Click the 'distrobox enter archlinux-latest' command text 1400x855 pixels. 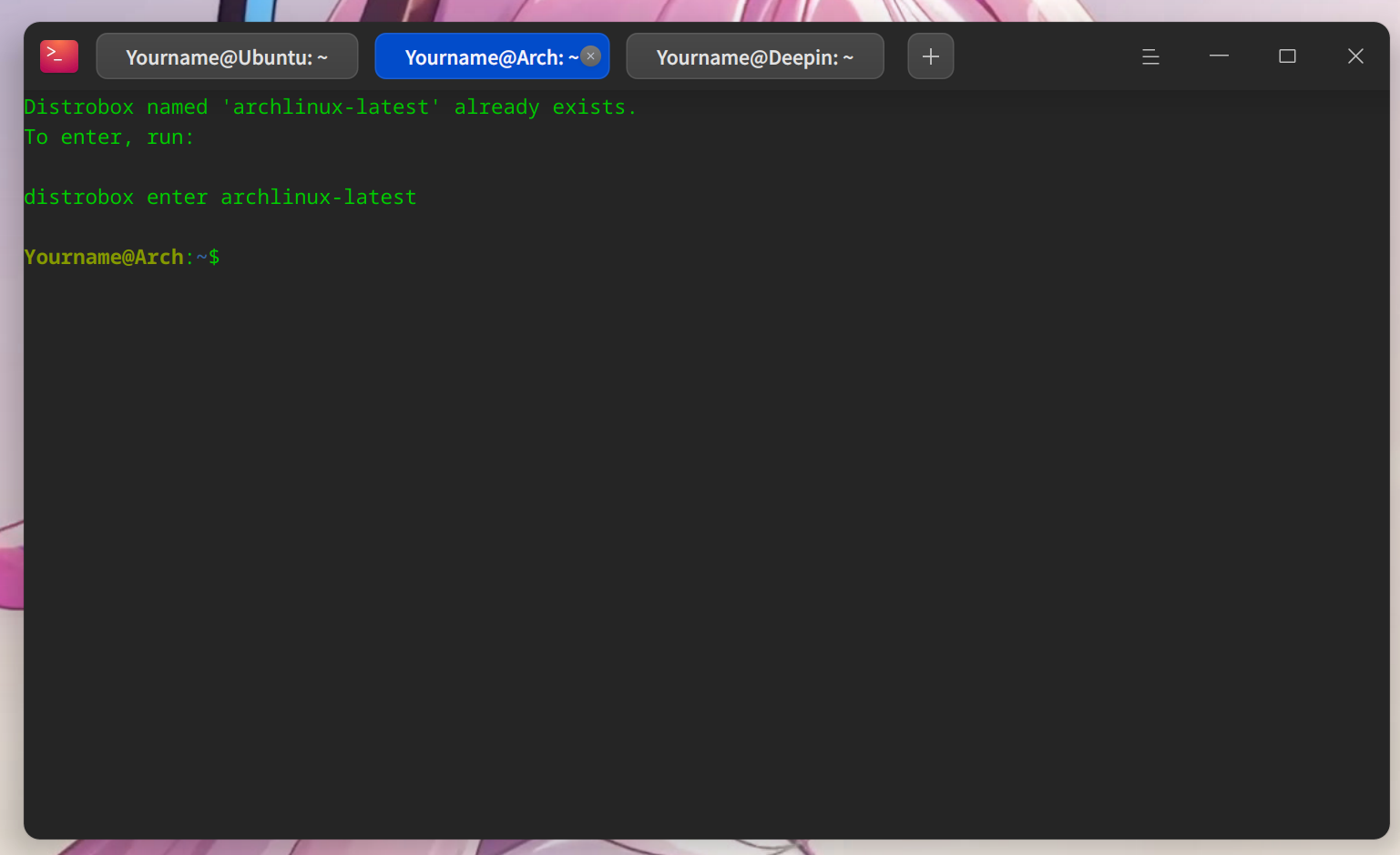pyautogui.click(x=220, y=198)
